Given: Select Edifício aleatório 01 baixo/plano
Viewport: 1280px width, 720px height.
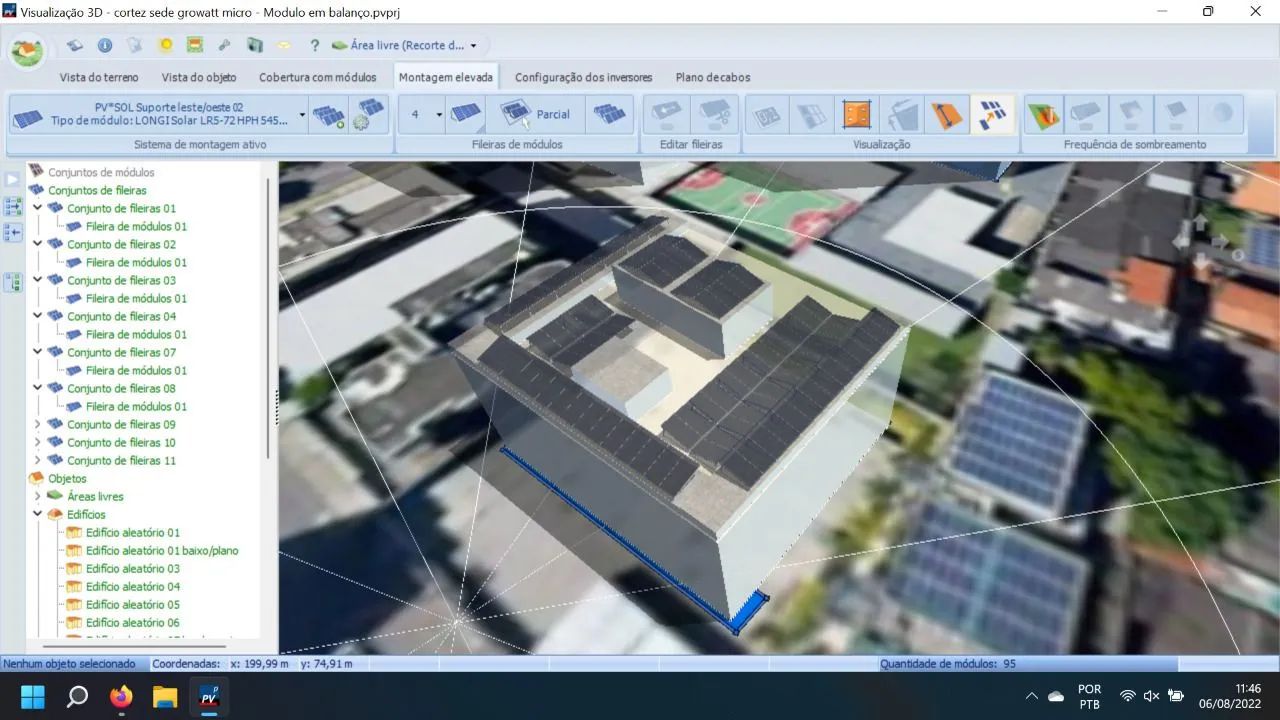Looking at the screenshot, I should tap(162, 550).
